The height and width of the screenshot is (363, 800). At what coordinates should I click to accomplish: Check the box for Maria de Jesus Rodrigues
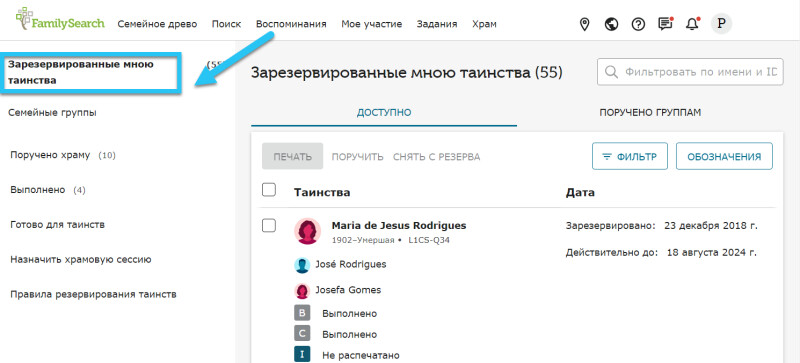269,225
